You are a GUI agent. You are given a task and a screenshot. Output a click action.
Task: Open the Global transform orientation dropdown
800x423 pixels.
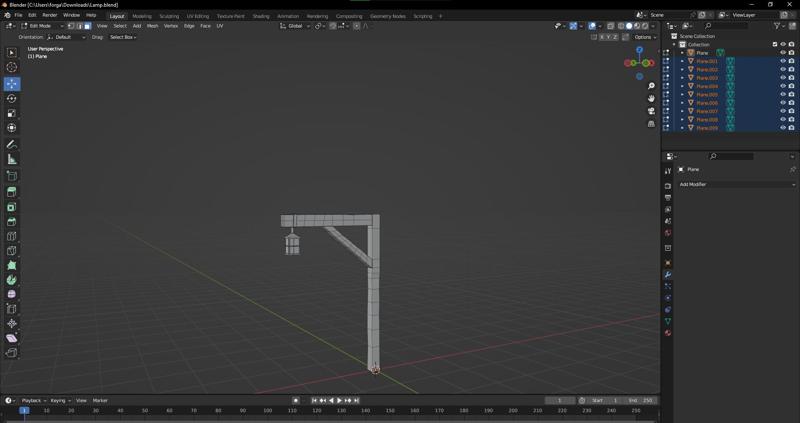pyautogui.click(x=295, y=26)
